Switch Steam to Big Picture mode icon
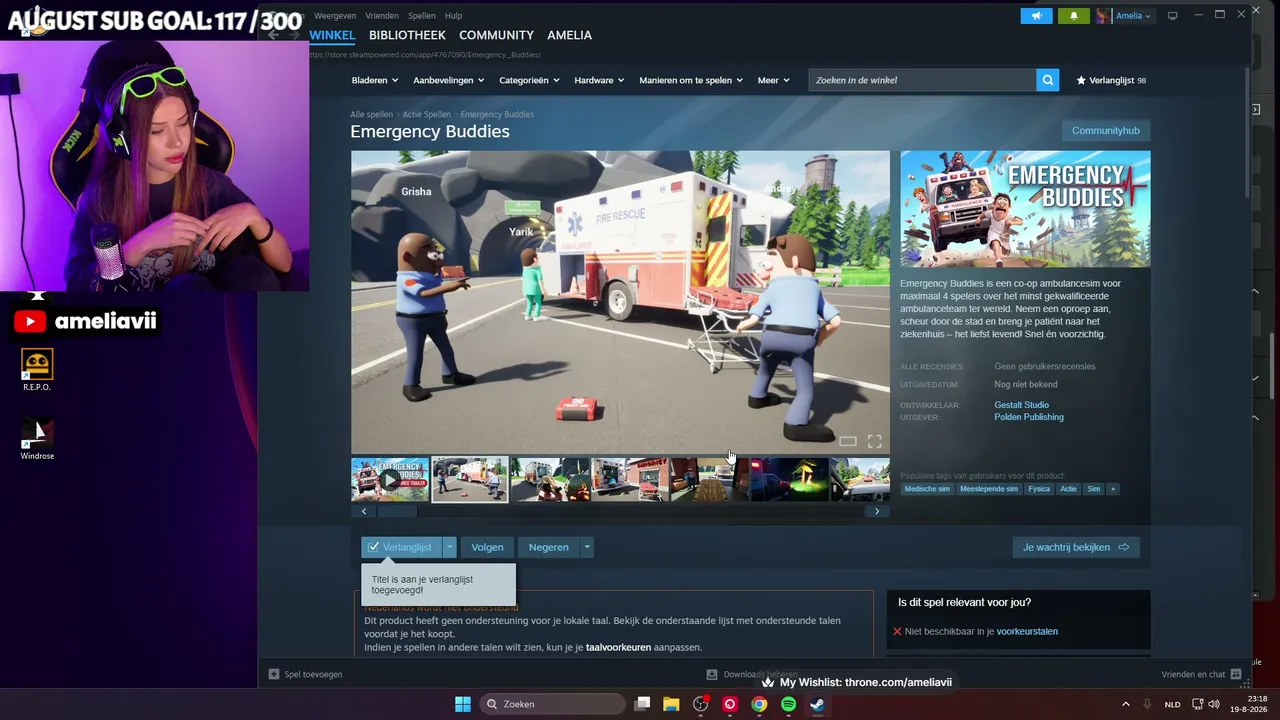 [1173, 16]
